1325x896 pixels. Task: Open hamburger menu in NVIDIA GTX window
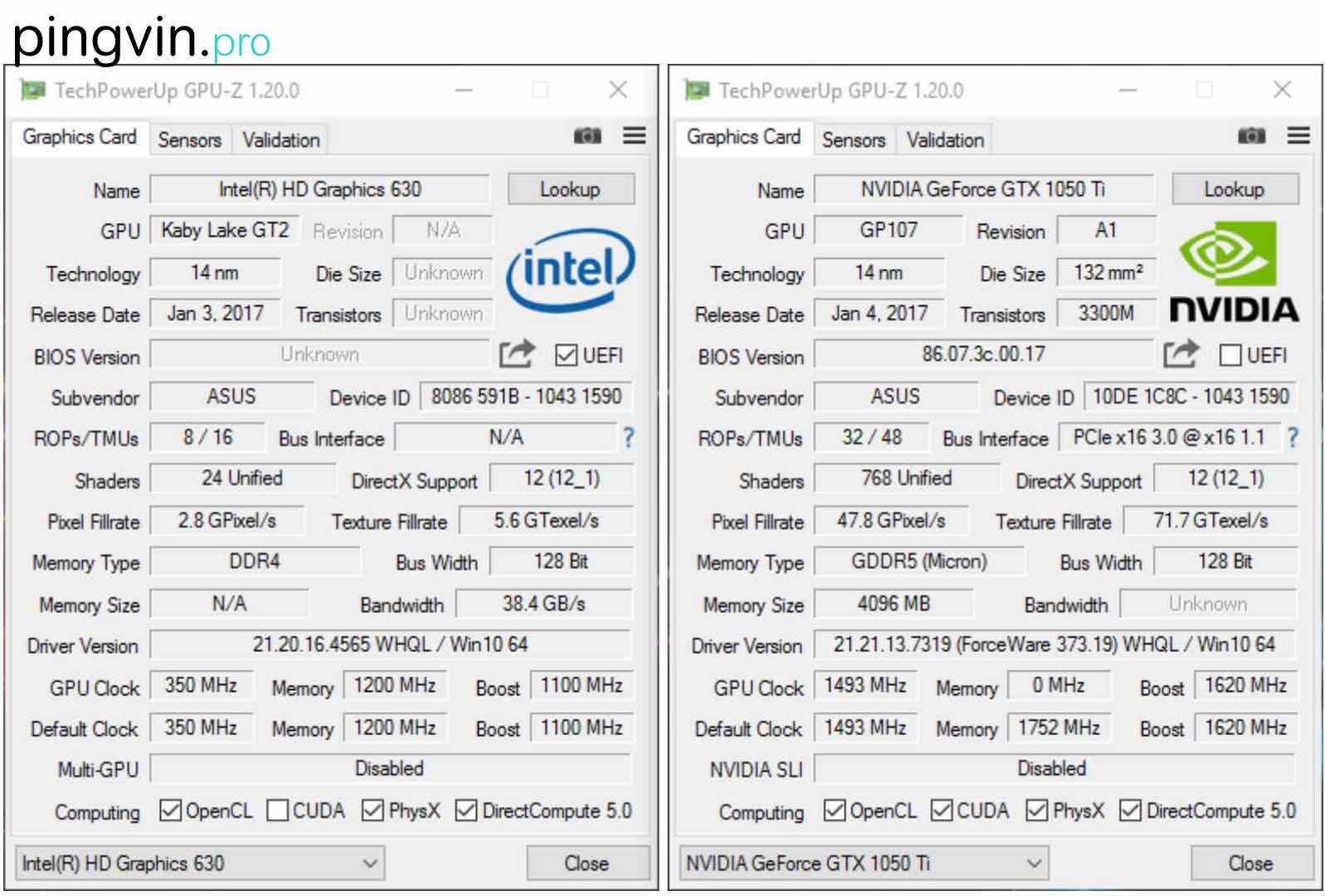tap(1298, 136)
